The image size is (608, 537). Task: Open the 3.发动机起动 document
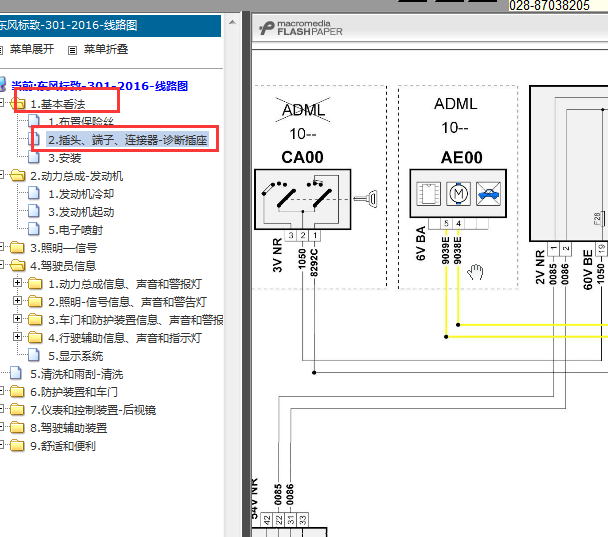click(x=81, y=212)
